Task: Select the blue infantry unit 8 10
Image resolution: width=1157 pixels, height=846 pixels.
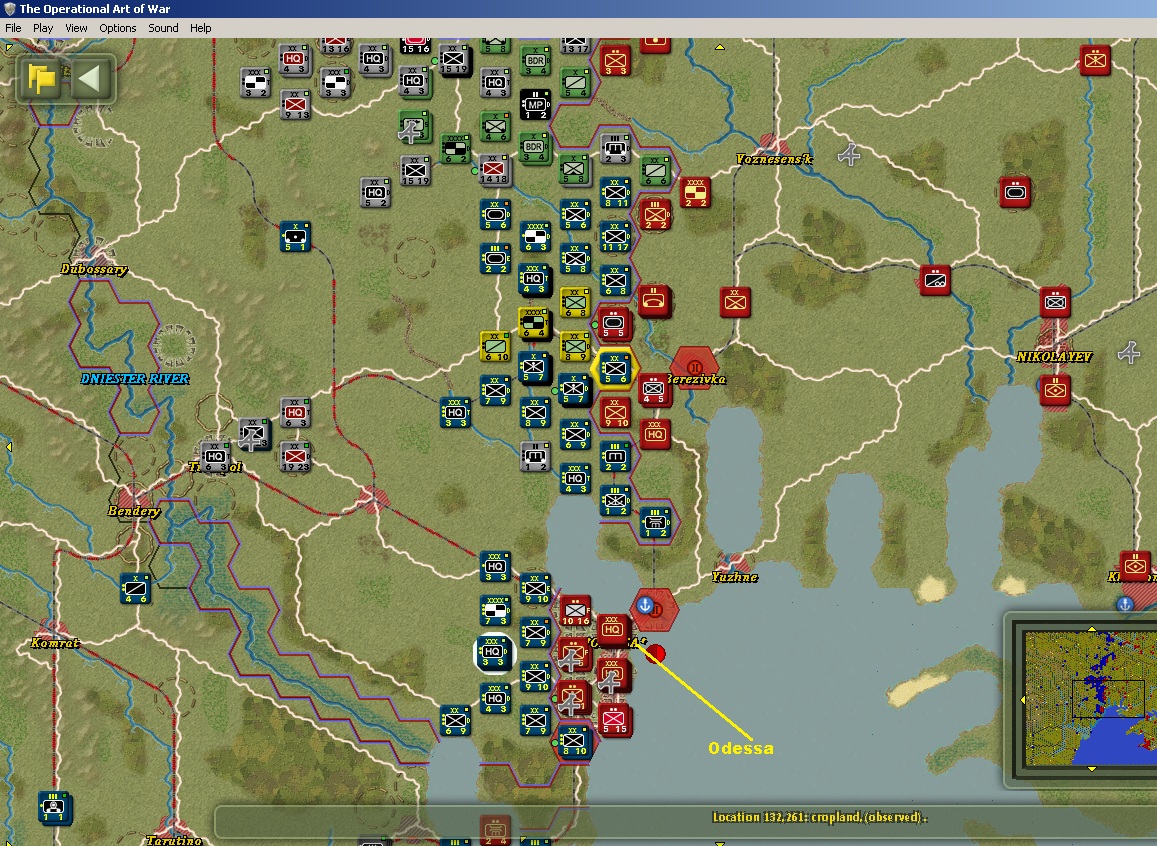Action: tap(574, 741)
